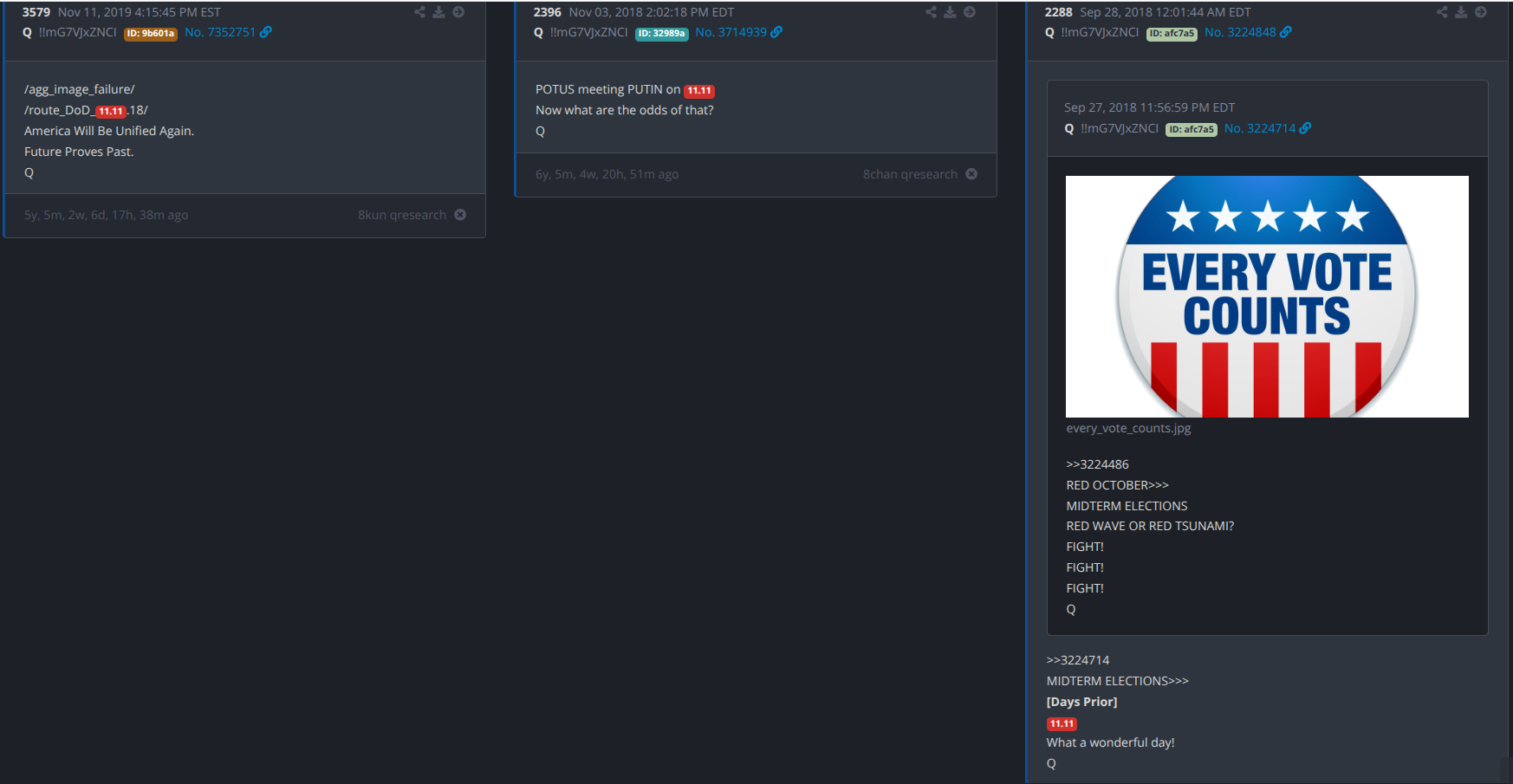
Task: Click relative time '6y, 5m, 4w, 20h, 51m ago'
Action: point(607,174)
